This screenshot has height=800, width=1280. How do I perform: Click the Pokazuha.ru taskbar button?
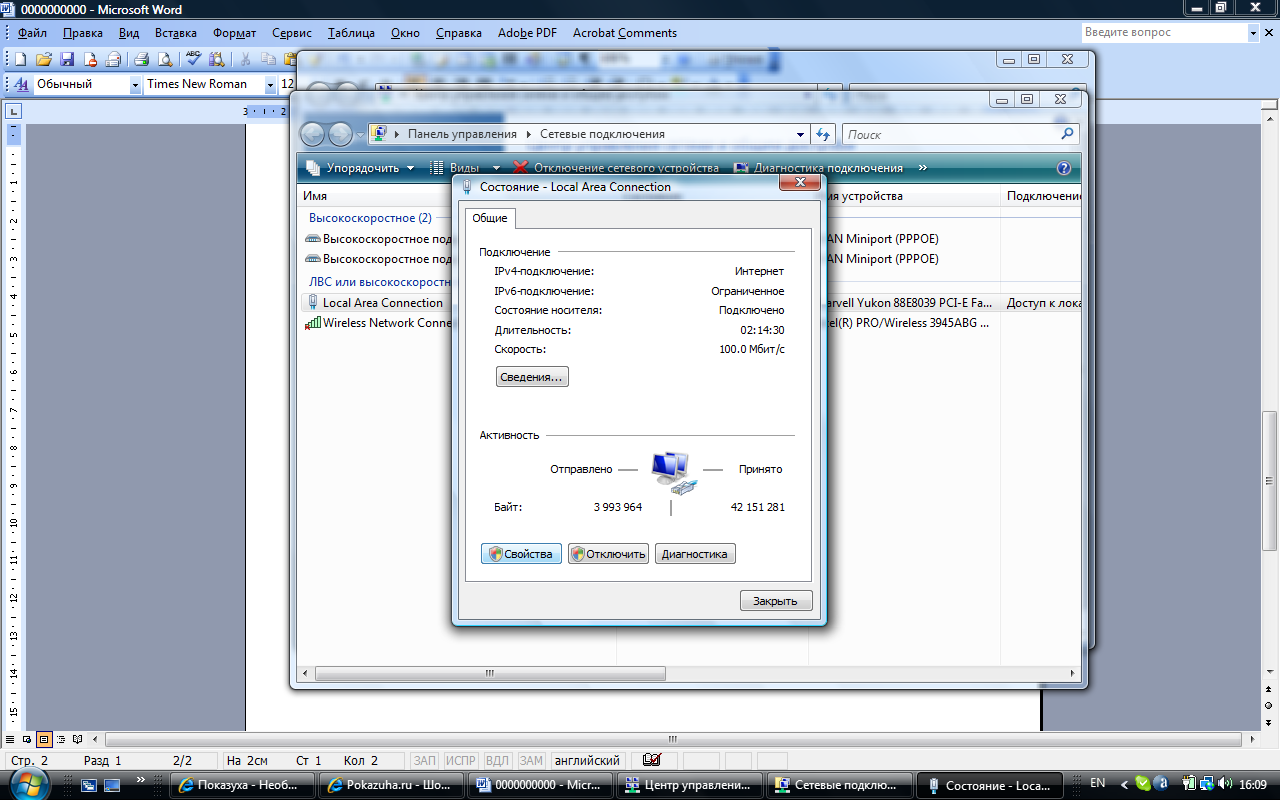point(392,785)
